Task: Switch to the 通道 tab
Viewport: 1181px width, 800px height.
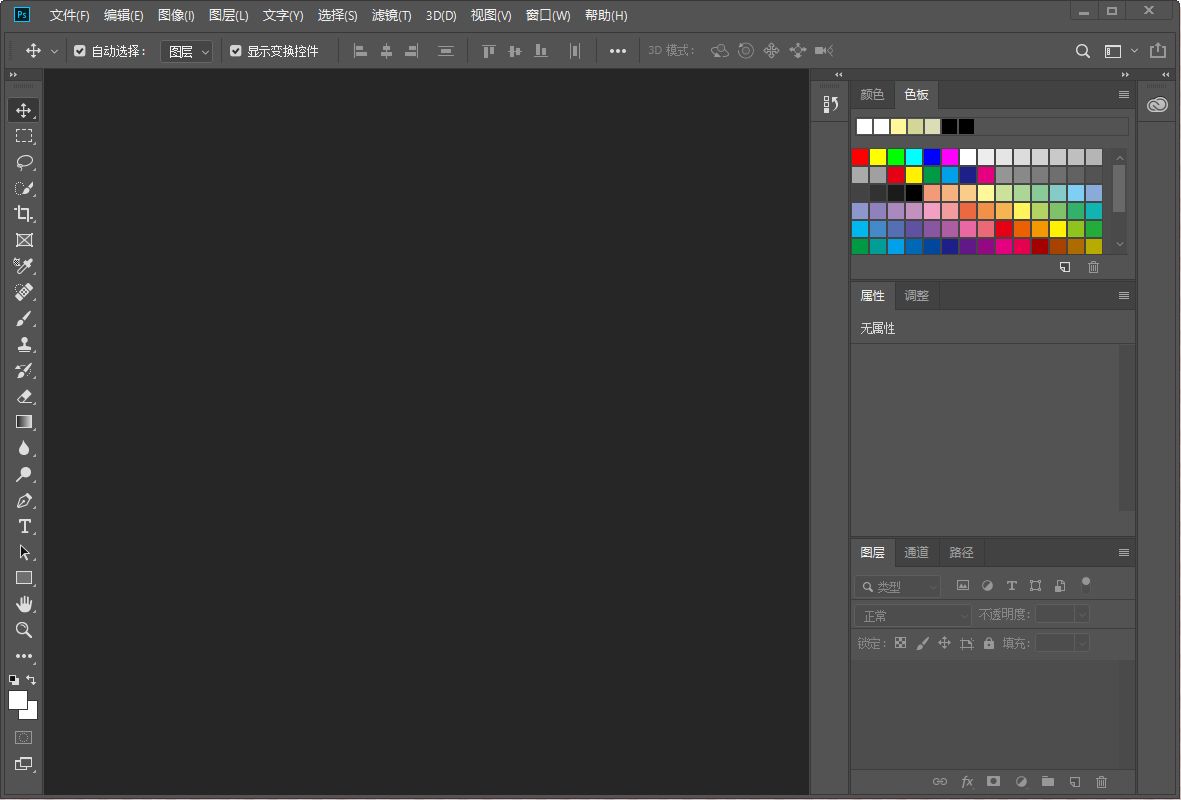Action: tap(917, 553)
